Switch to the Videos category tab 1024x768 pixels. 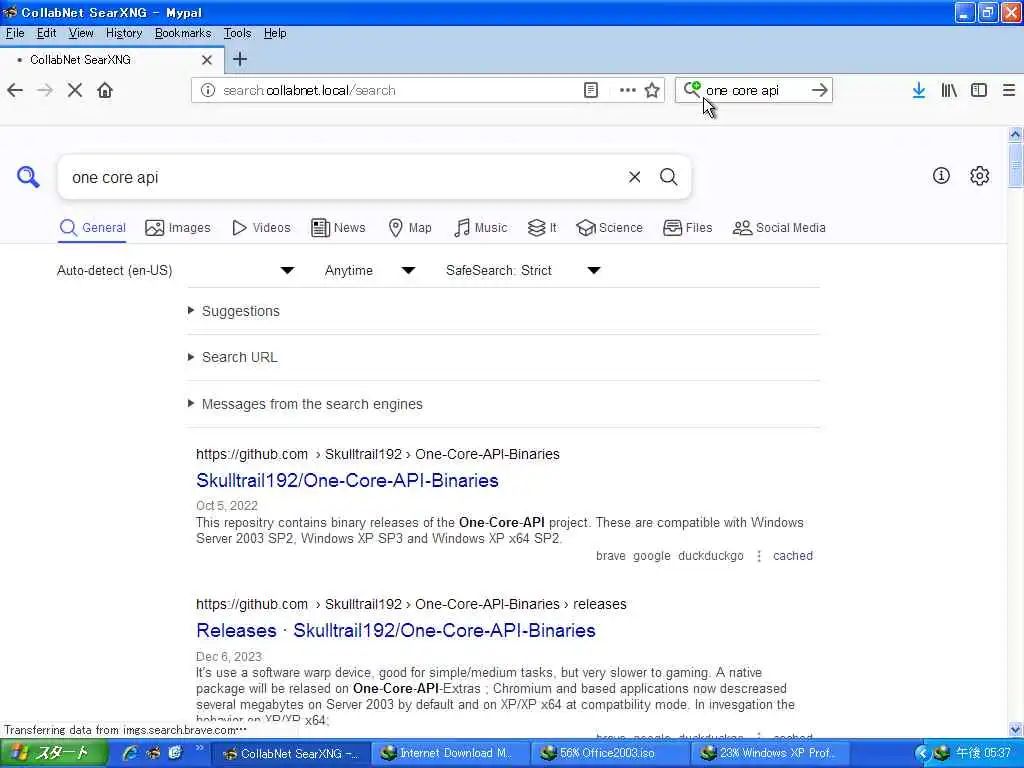point(261,227)
